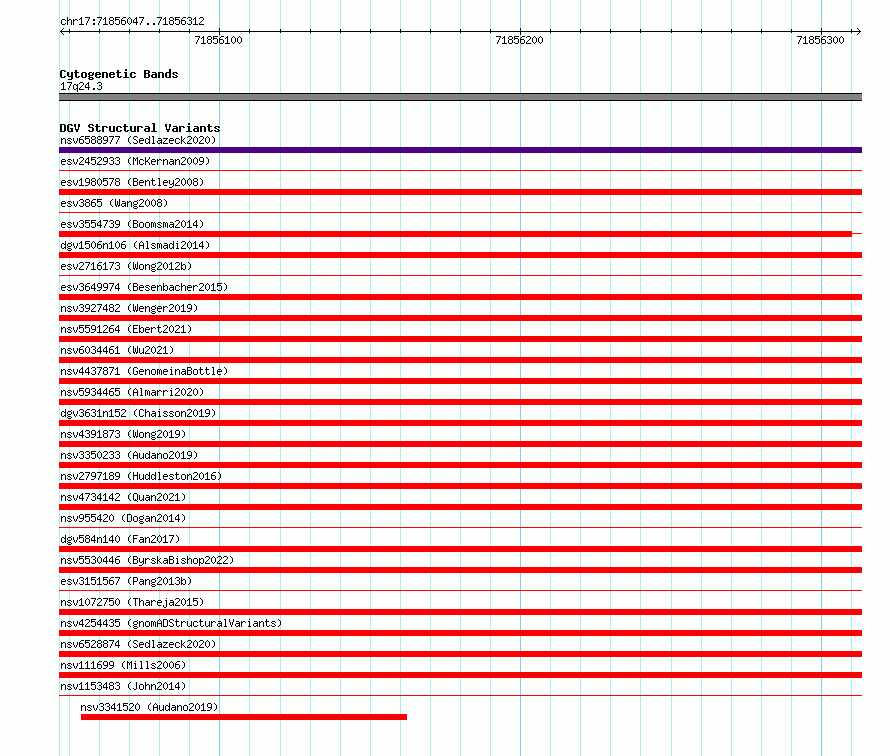Image resolution: width=890 pixels, height=756 pixels.
Task: Click the short red bar under nsv3341520
Action: pos(244,717)
